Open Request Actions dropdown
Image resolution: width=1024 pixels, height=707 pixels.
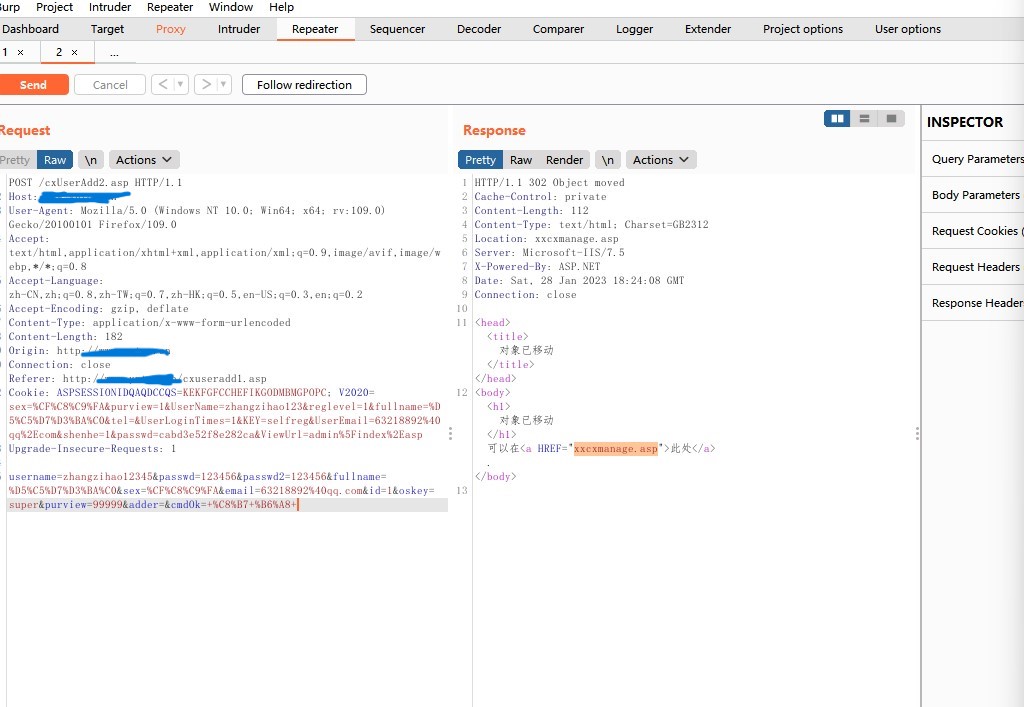tap(144, 160)
